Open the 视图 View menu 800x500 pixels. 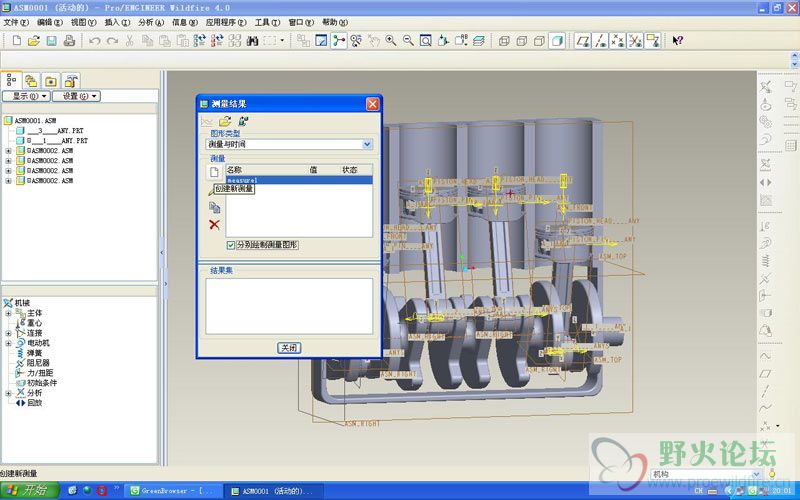tap(83, 22)
